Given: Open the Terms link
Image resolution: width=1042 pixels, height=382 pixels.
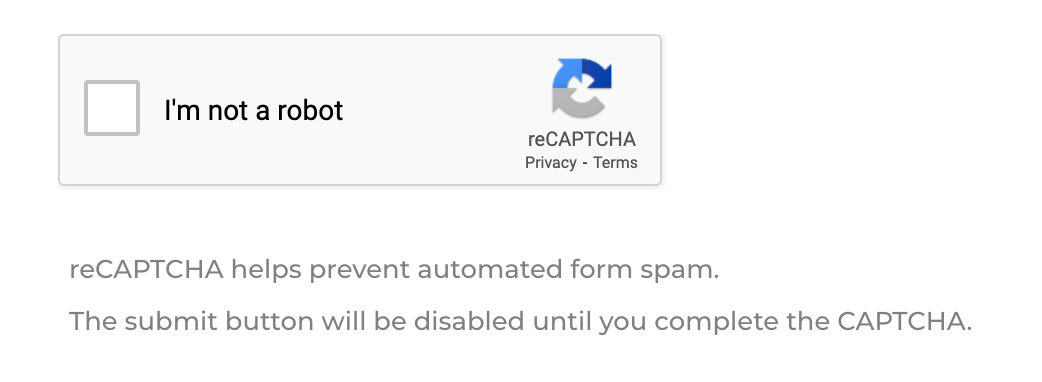Looking at the screenshot, I should 615,163.
